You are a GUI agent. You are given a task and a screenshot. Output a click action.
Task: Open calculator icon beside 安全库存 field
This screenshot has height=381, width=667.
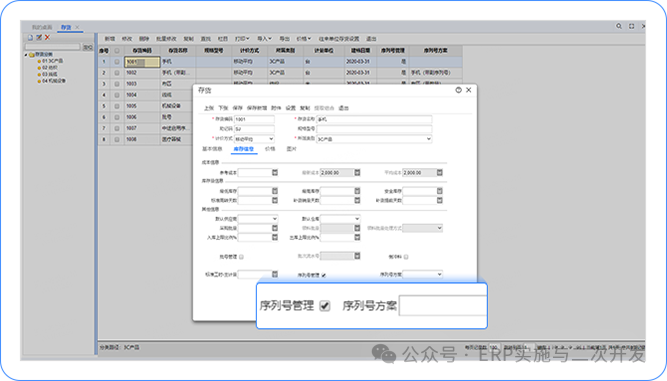[439, 191]
